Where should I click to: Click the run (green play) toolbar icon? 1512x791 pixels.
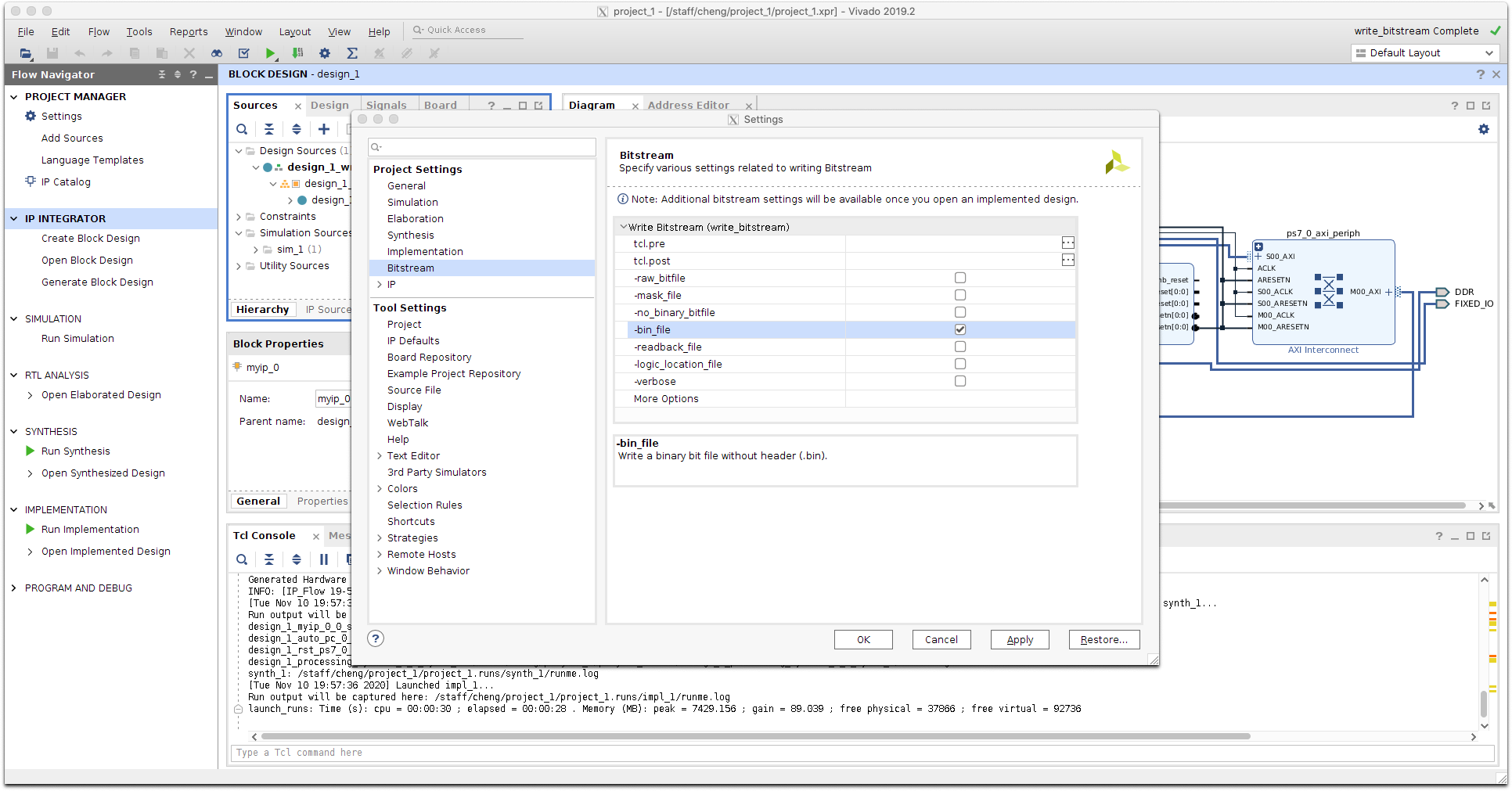(270, 53)
